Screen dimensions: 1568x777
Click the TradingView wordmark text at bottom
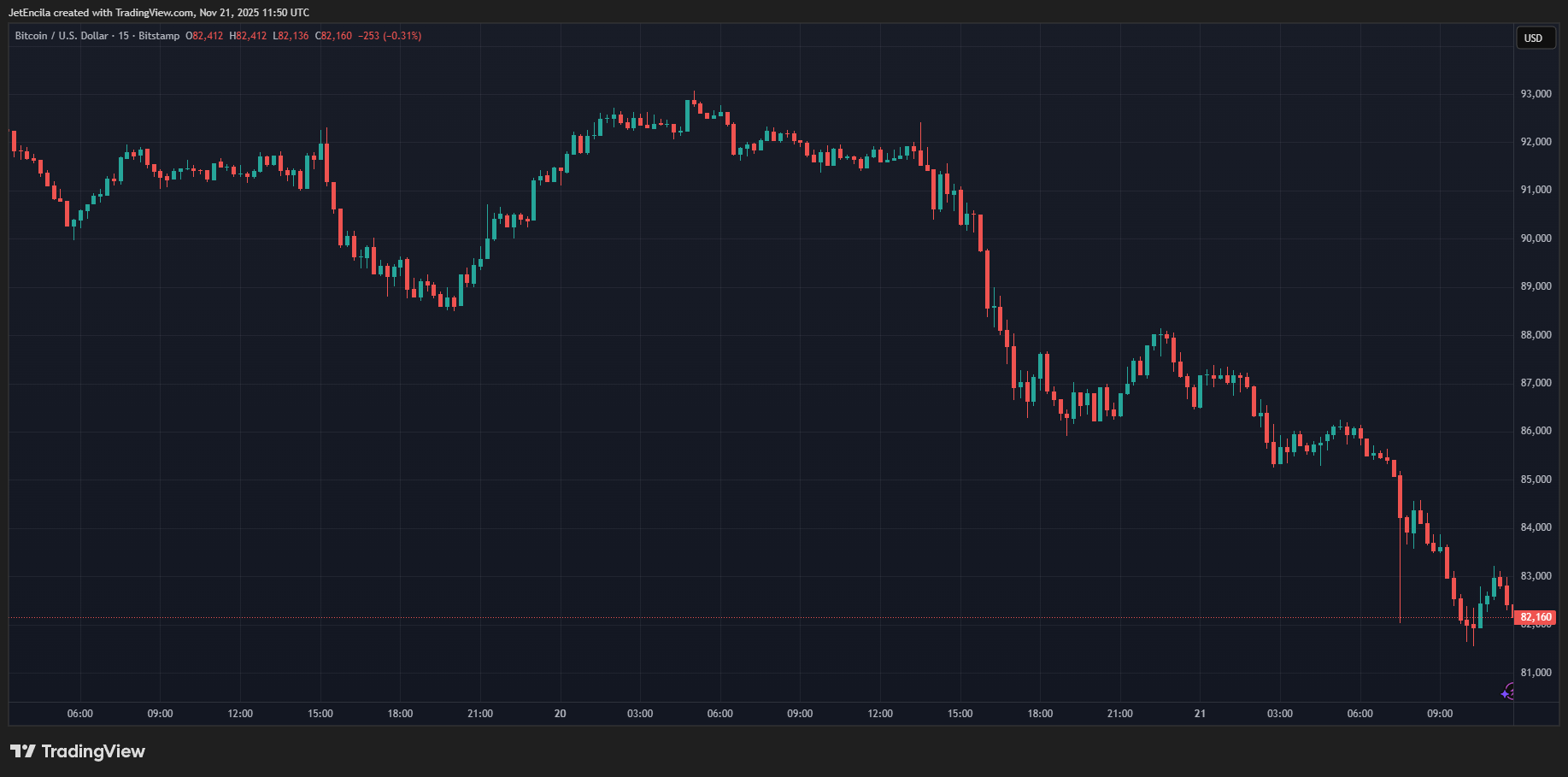93,751
